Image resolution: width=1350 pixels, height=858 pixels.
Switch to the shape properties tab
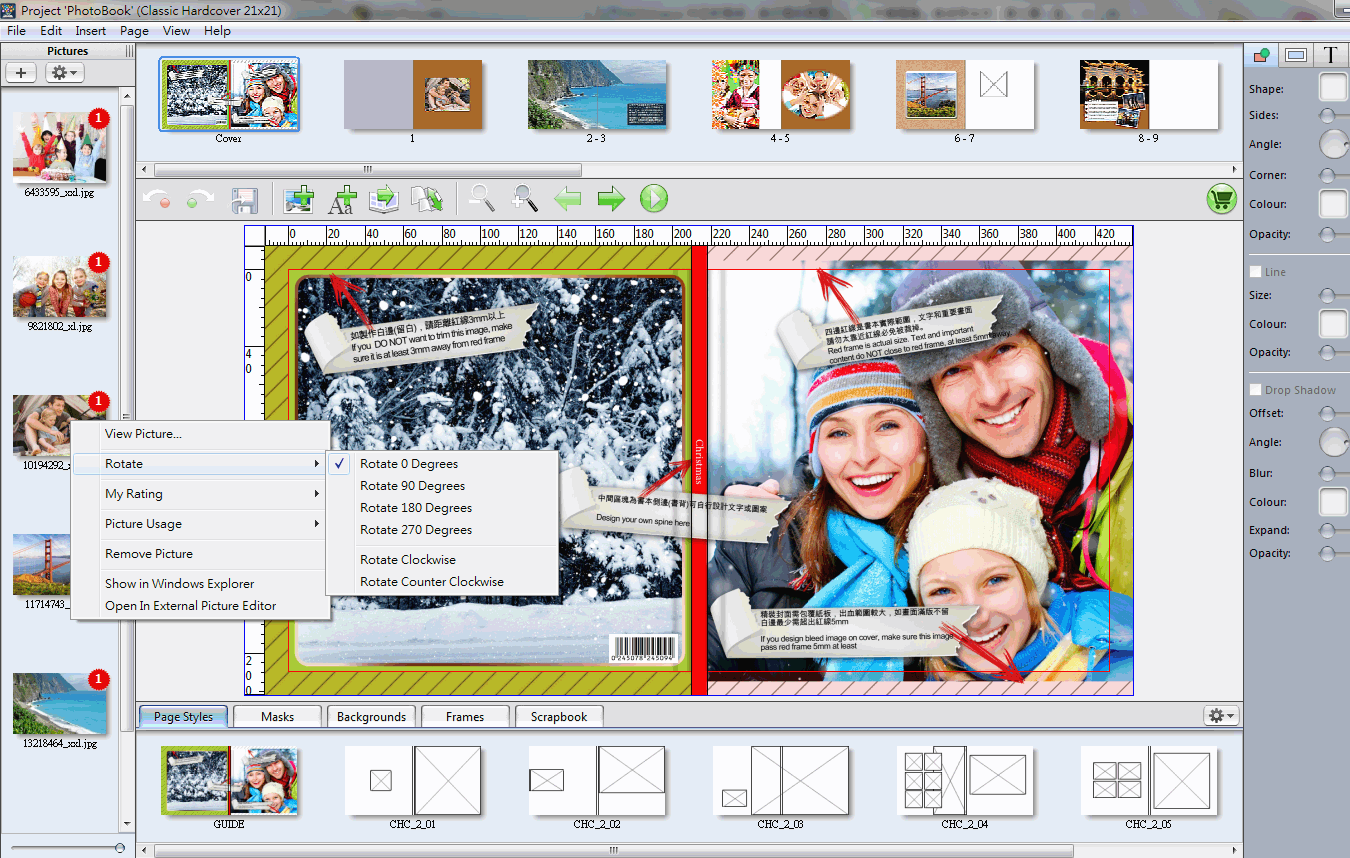1262,55
